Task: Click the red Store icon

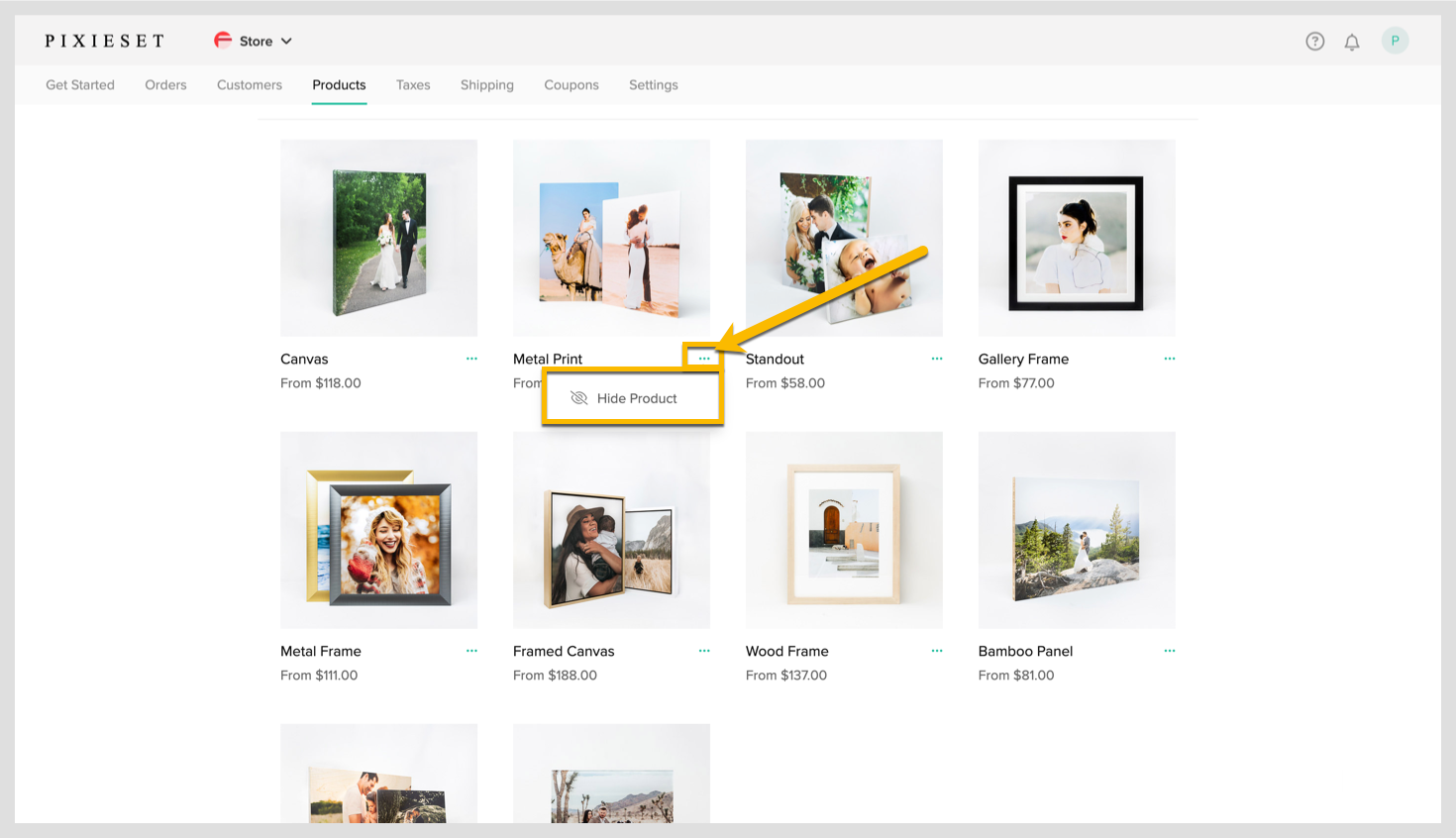Action: pyautogui.click(x=223, y=41)
